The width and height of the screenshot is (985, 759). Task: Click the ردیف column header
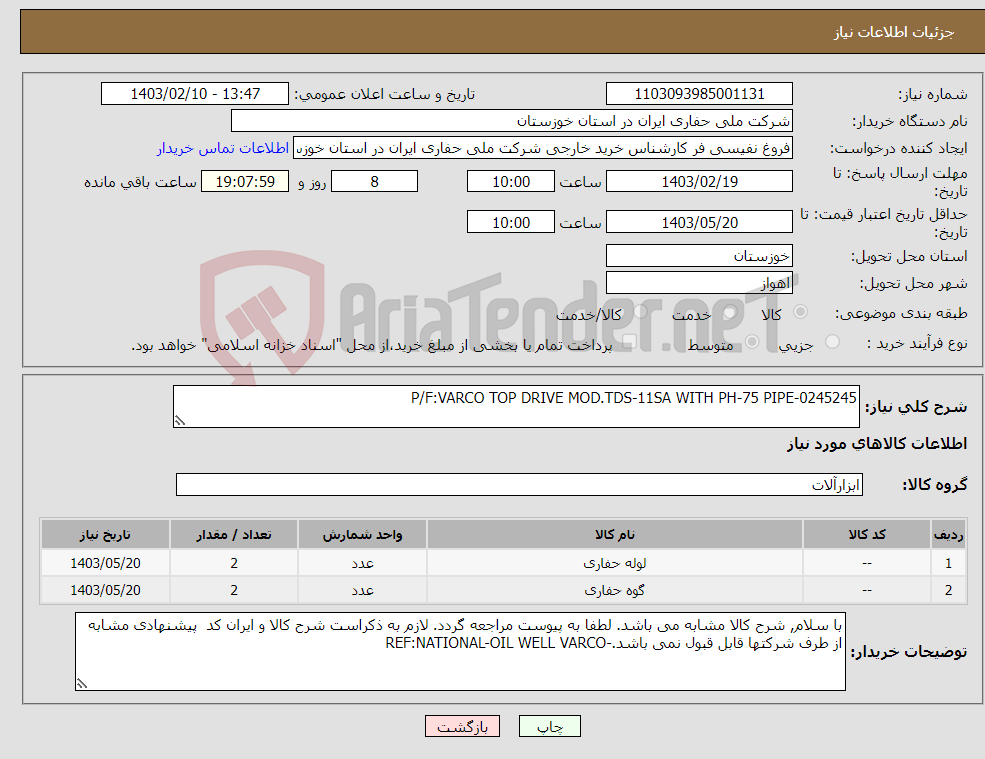(949, 534)
